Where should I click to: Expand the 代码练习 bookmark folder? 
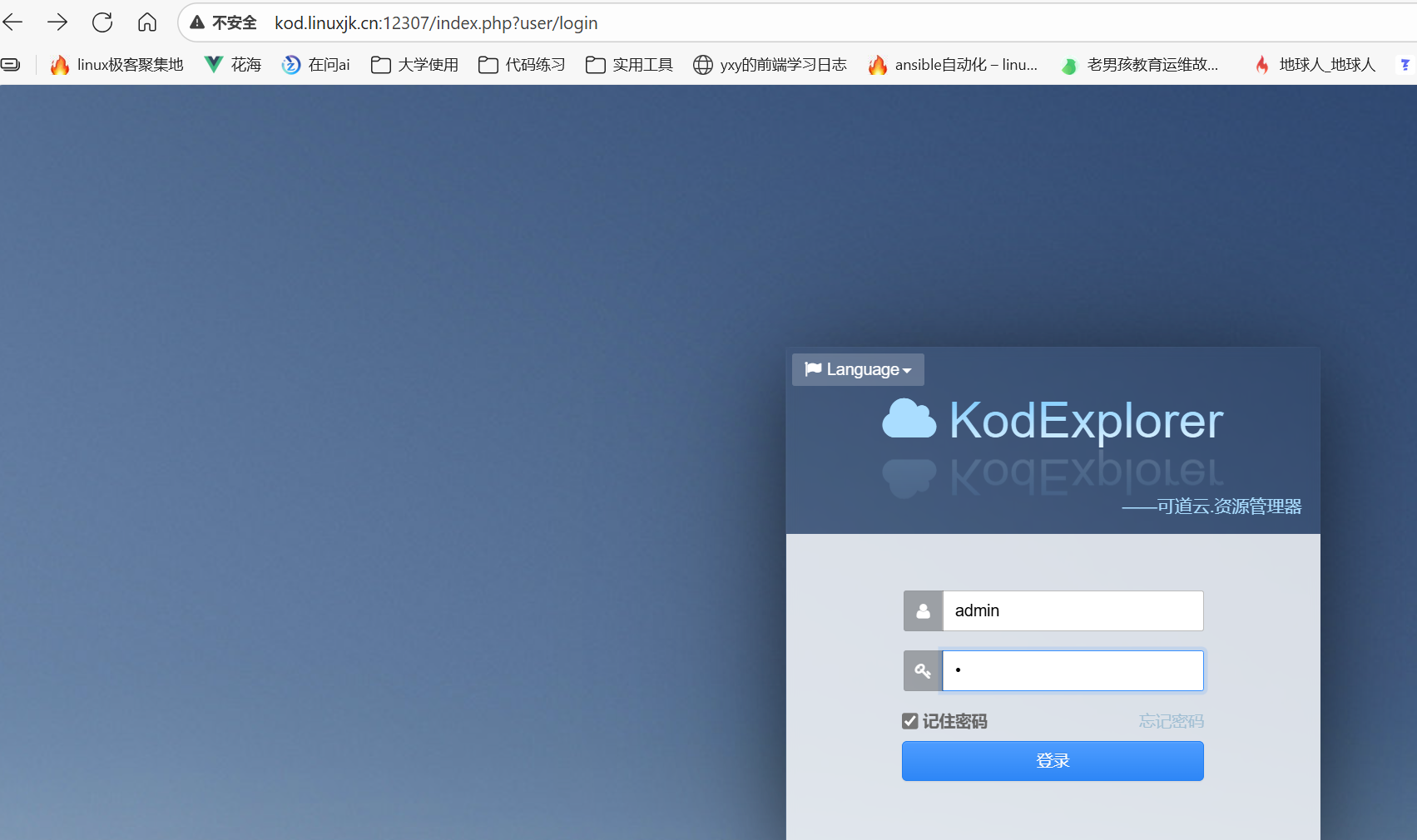[x=522, y=65]
